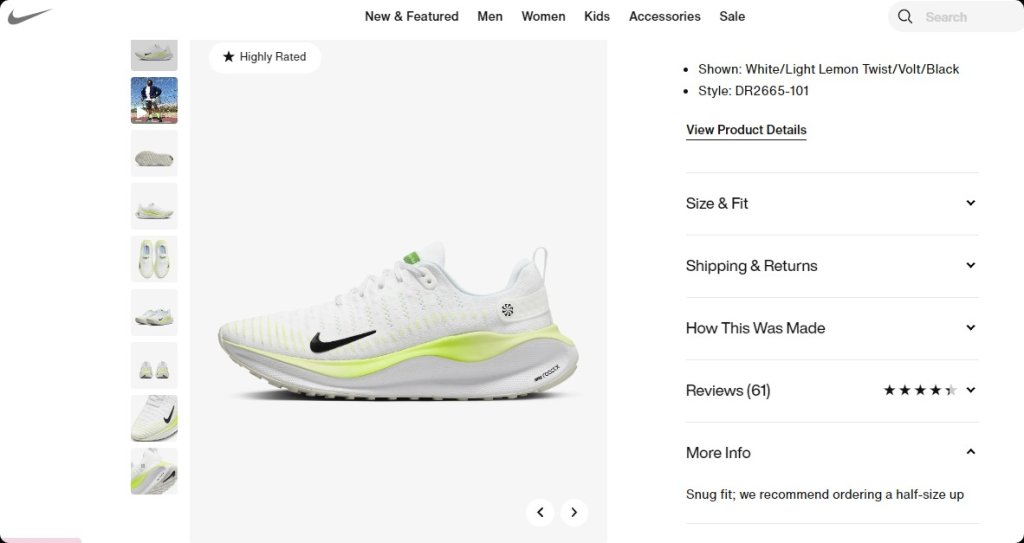The width and height of the screenshot is (1024, 543).
Task: Click the search magnifier icon
Action: tap(904, 16)
